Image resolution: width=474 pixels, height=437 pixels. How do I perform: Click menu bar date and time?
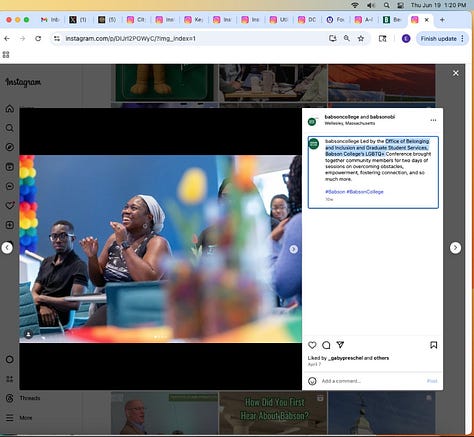[438, 5]
